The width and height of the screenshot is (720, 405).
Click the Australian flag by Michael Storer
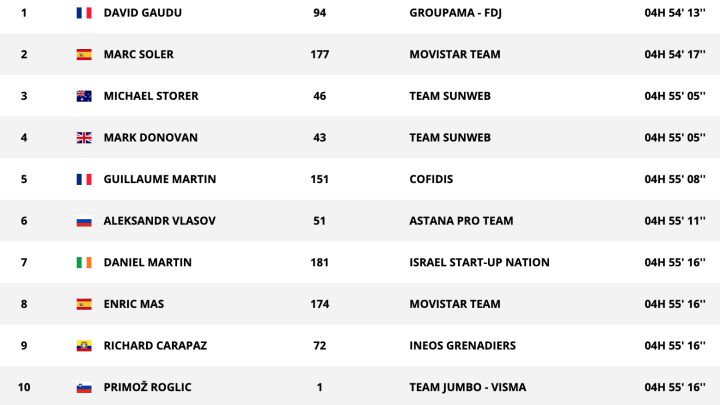[84, 96]
